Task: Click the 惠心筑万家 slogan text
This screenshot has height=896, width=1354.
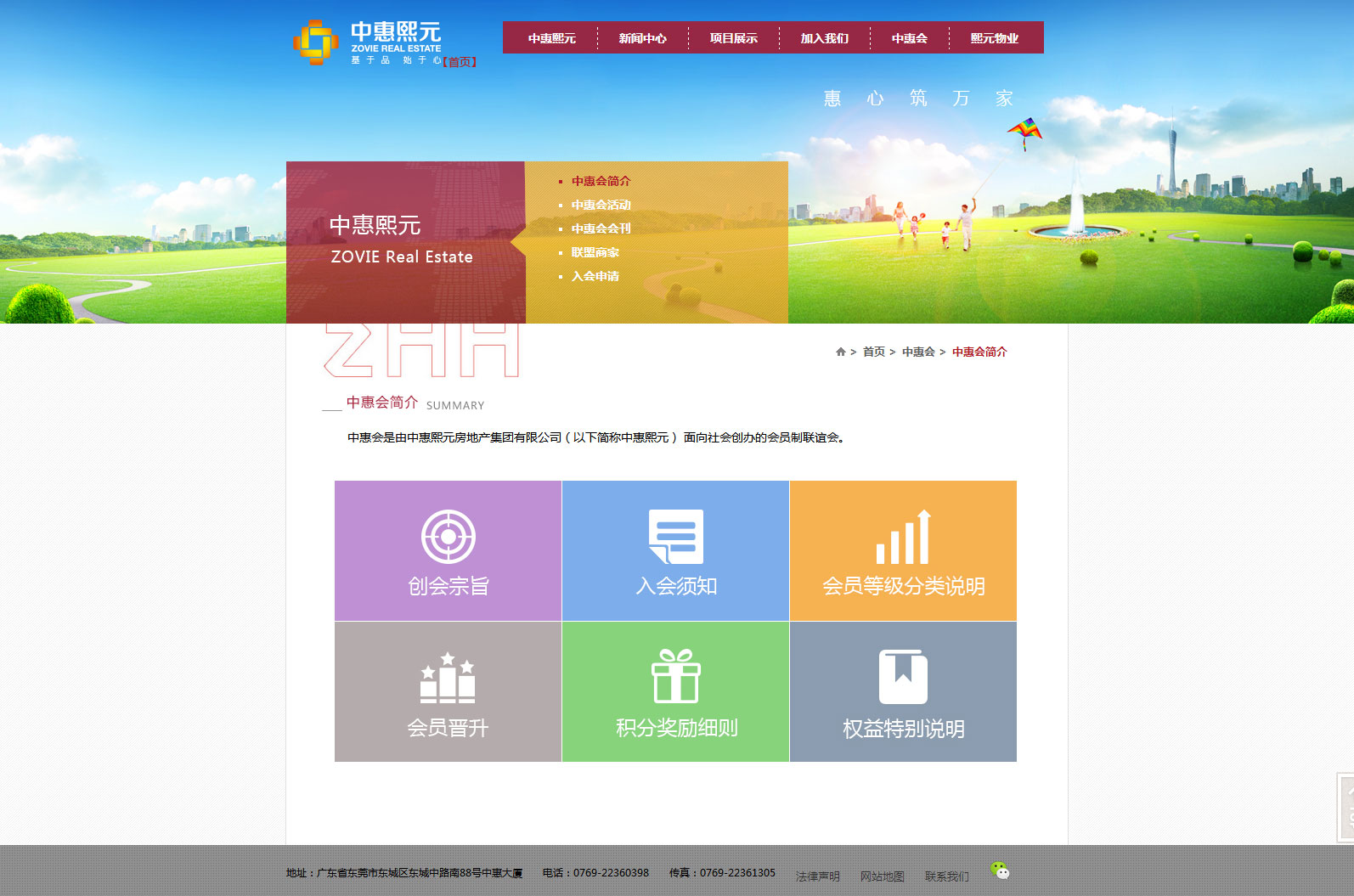Action: [918, 99]
